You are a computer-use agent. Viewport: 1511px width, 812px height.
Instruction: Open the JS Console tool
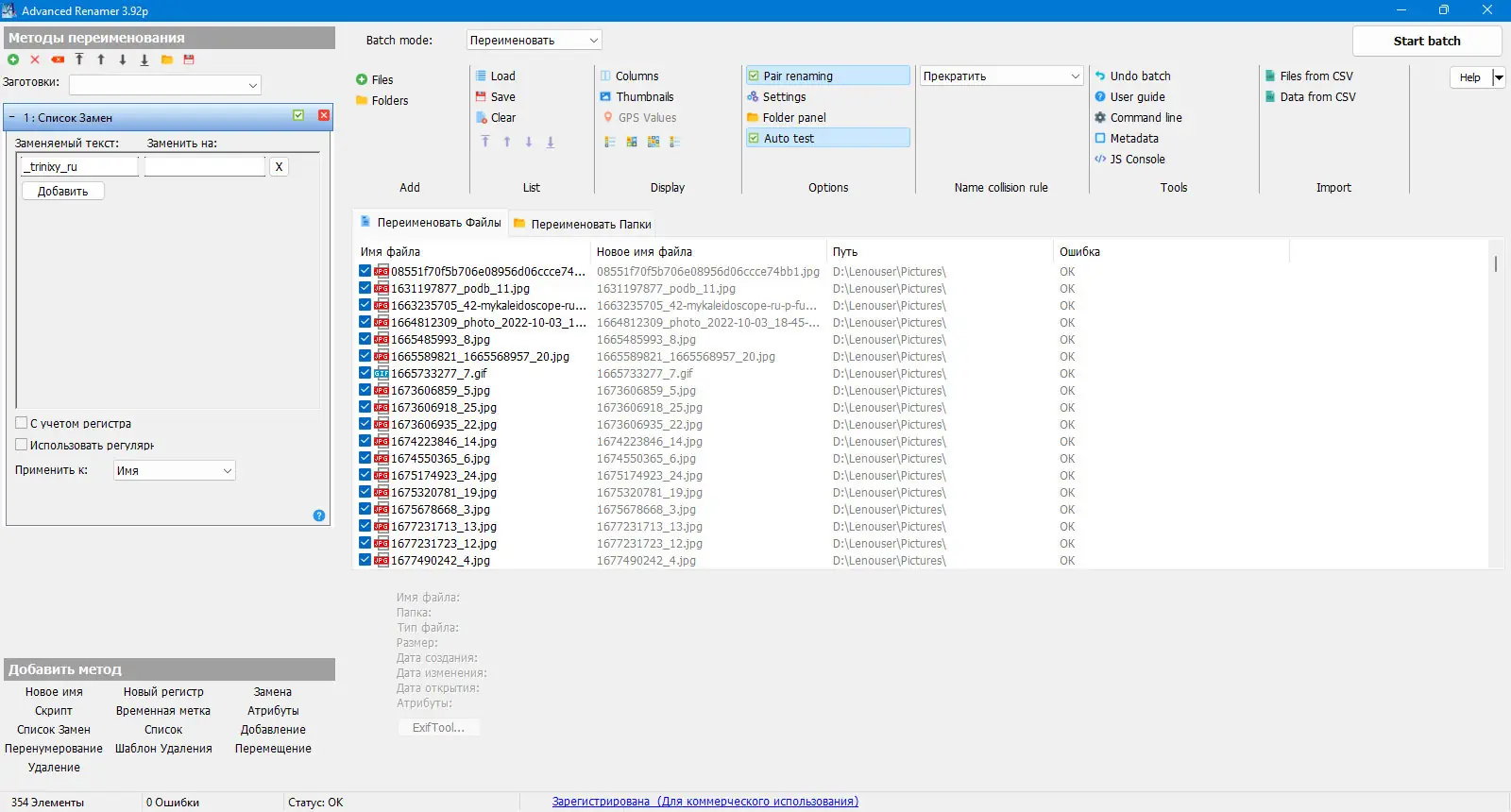(1129, 159)
